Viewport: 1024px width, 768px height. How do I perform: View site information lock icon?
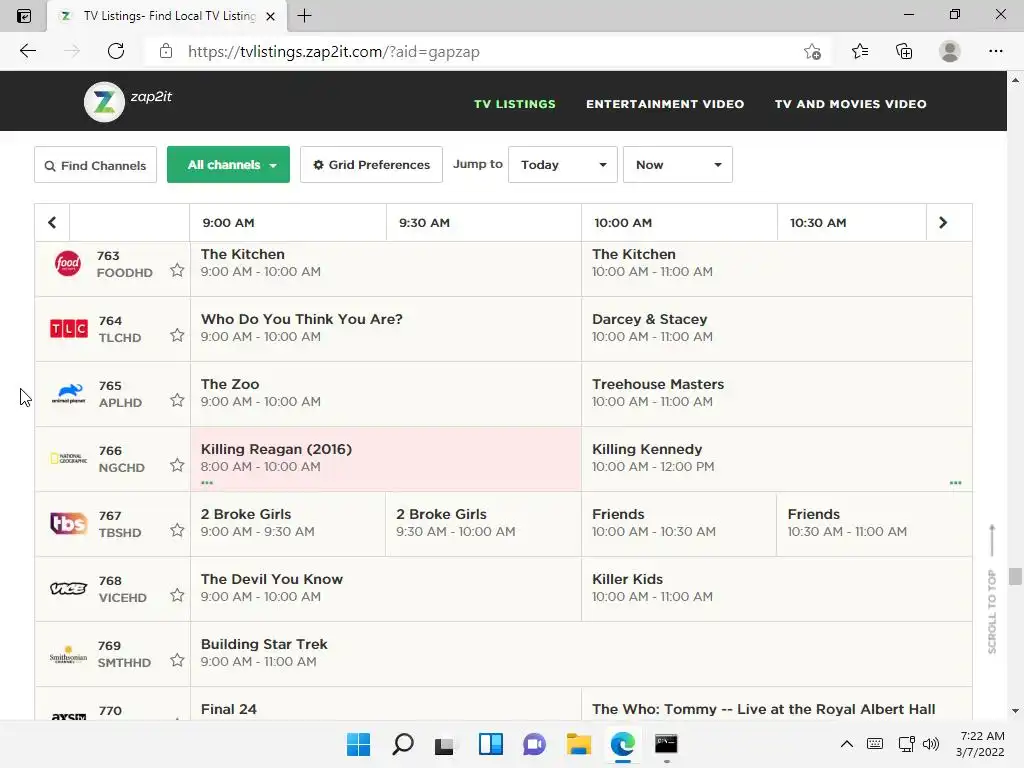[166, 51]
